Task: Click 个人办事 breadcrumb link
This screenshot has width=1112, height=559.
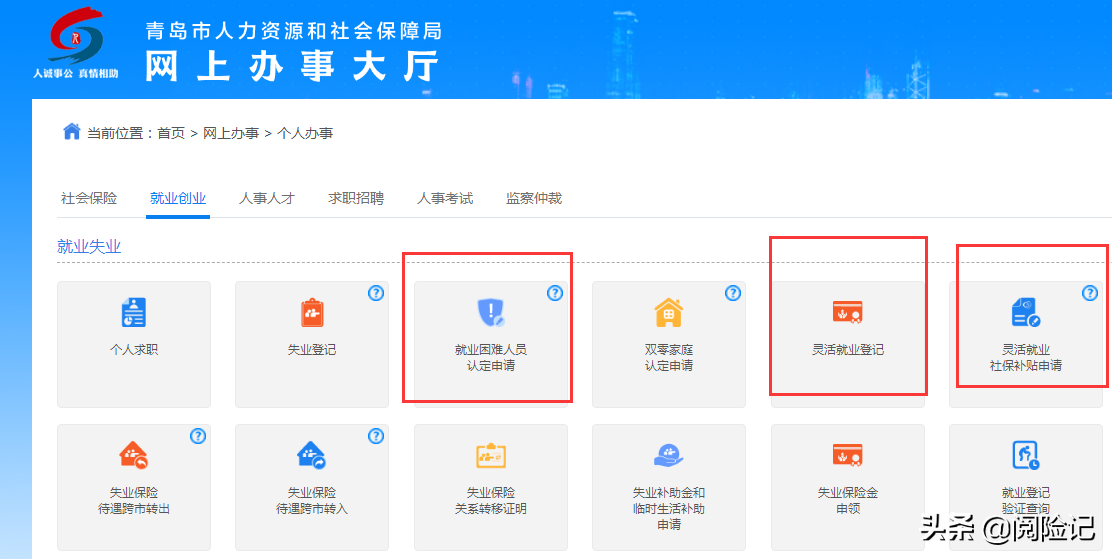Action: click(x=305, y=133)
